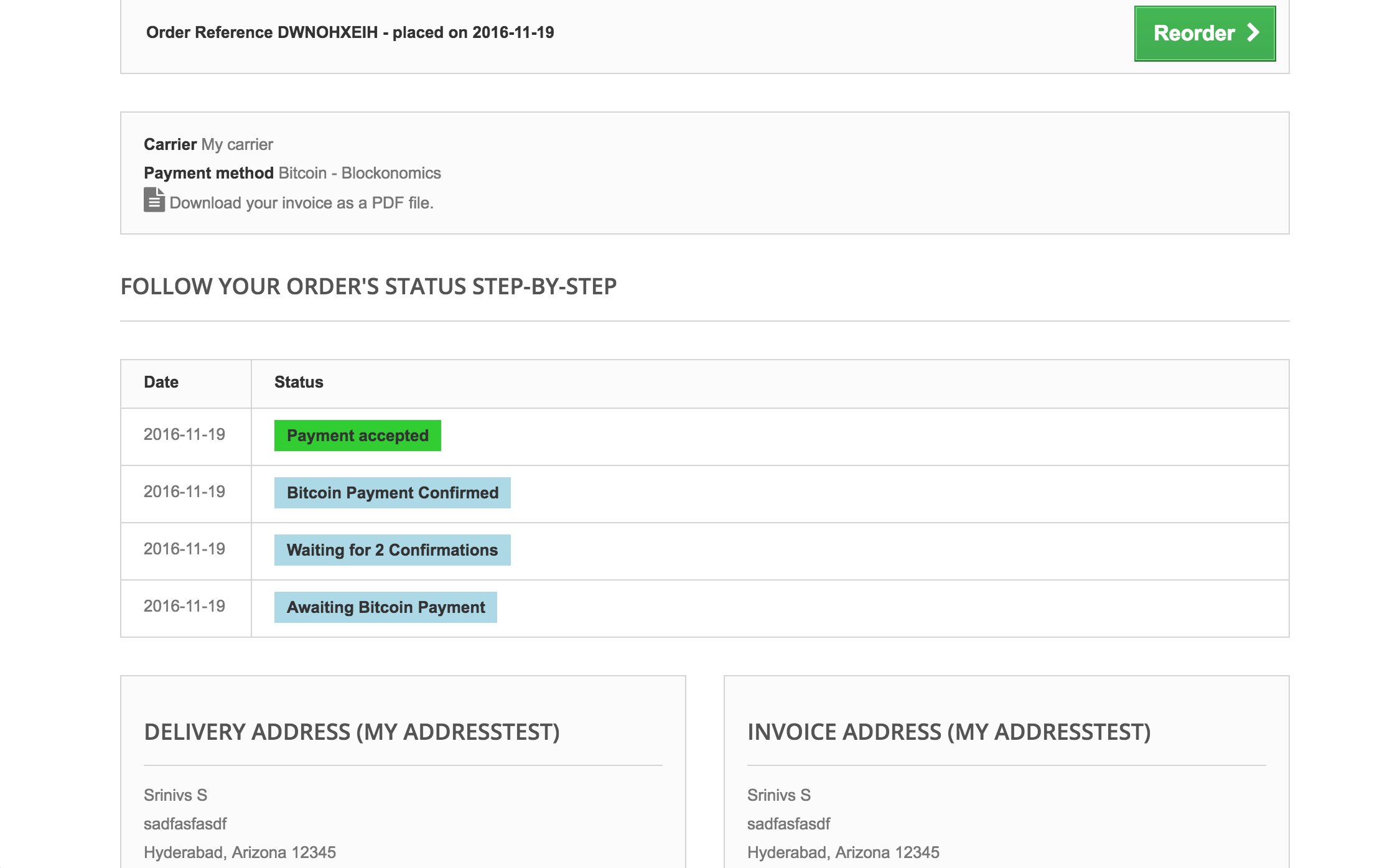The height and width of the screenshot is (868, 1400).
Task: Click the Invoice Address heading
Action: coord(949,732)
